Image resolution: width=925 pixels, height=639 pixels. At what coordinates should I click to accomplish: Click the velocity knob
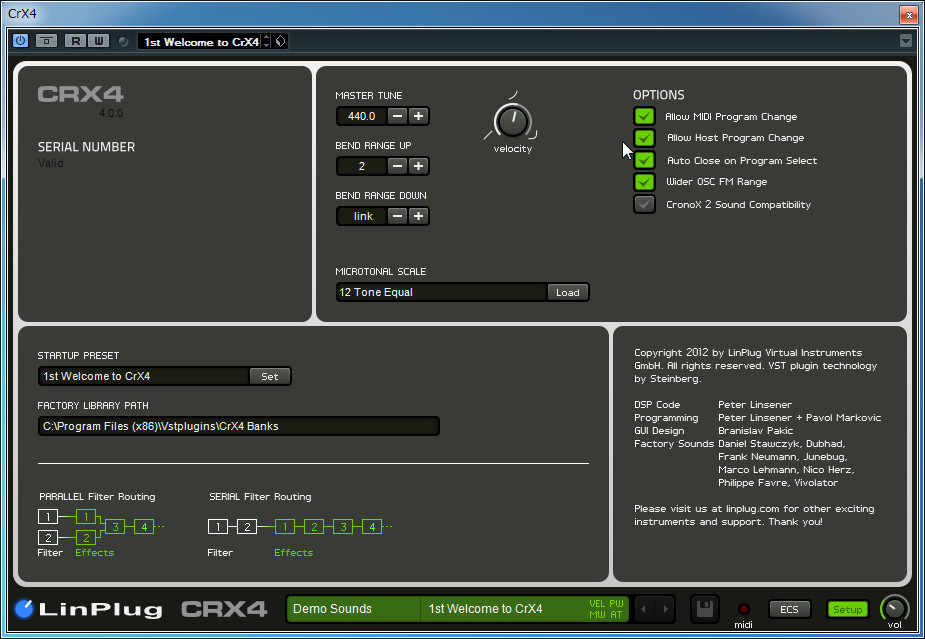512,121
